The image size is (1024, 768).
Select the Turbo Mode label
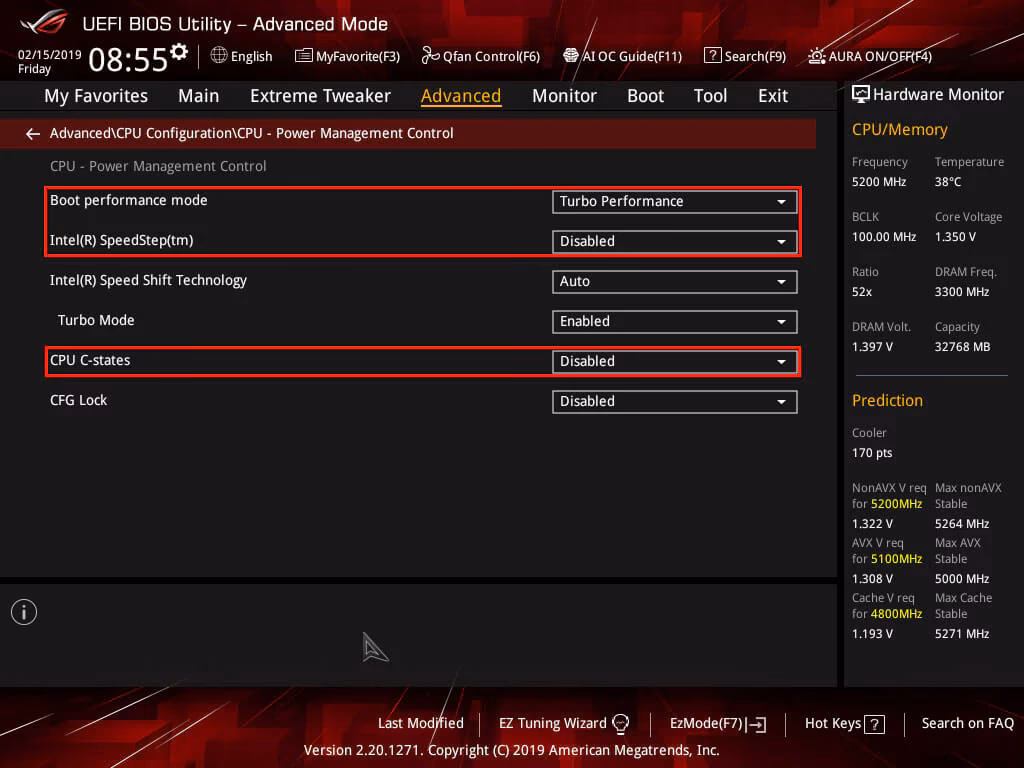click(96, 320)
